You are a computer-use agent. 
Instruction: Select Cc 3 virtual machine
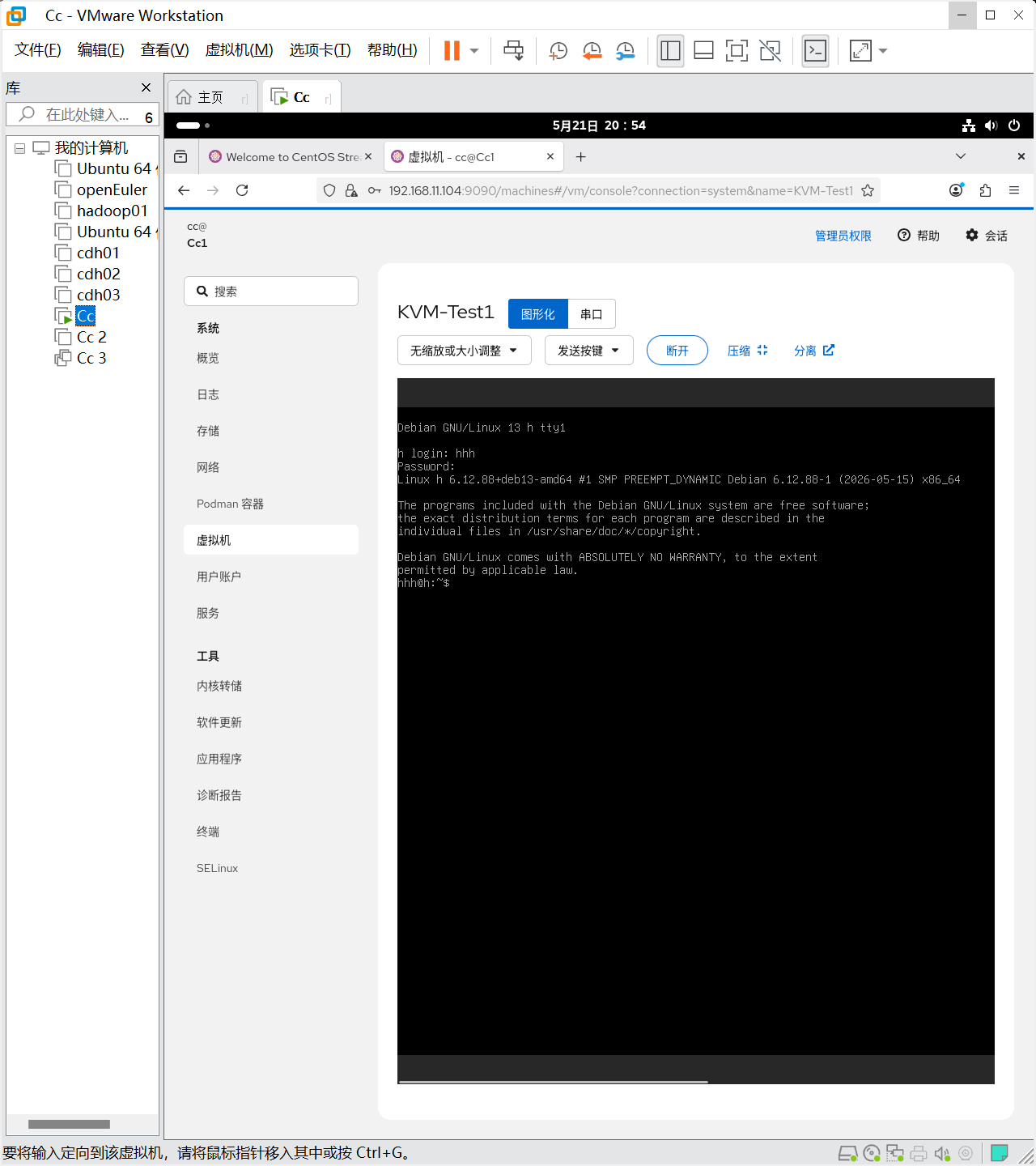click(x=91, y=358)
